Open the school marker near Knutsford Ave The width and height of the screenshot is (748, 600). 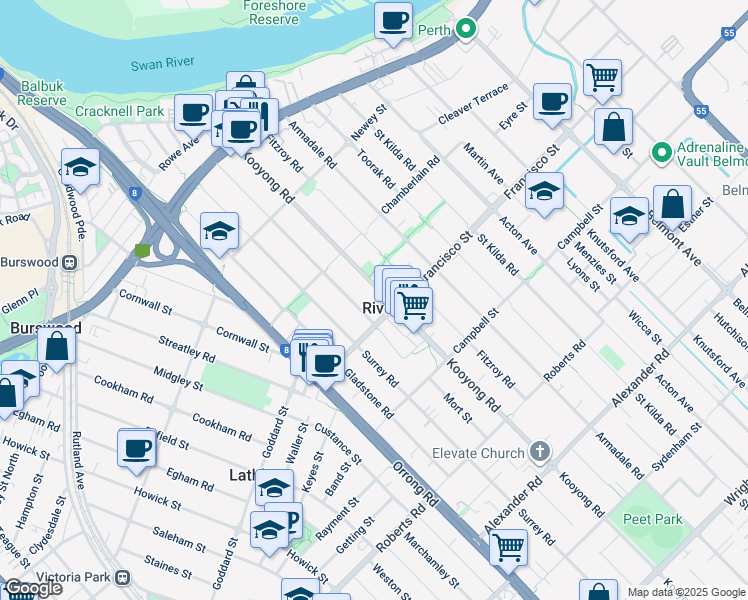[x=629, y=217]
